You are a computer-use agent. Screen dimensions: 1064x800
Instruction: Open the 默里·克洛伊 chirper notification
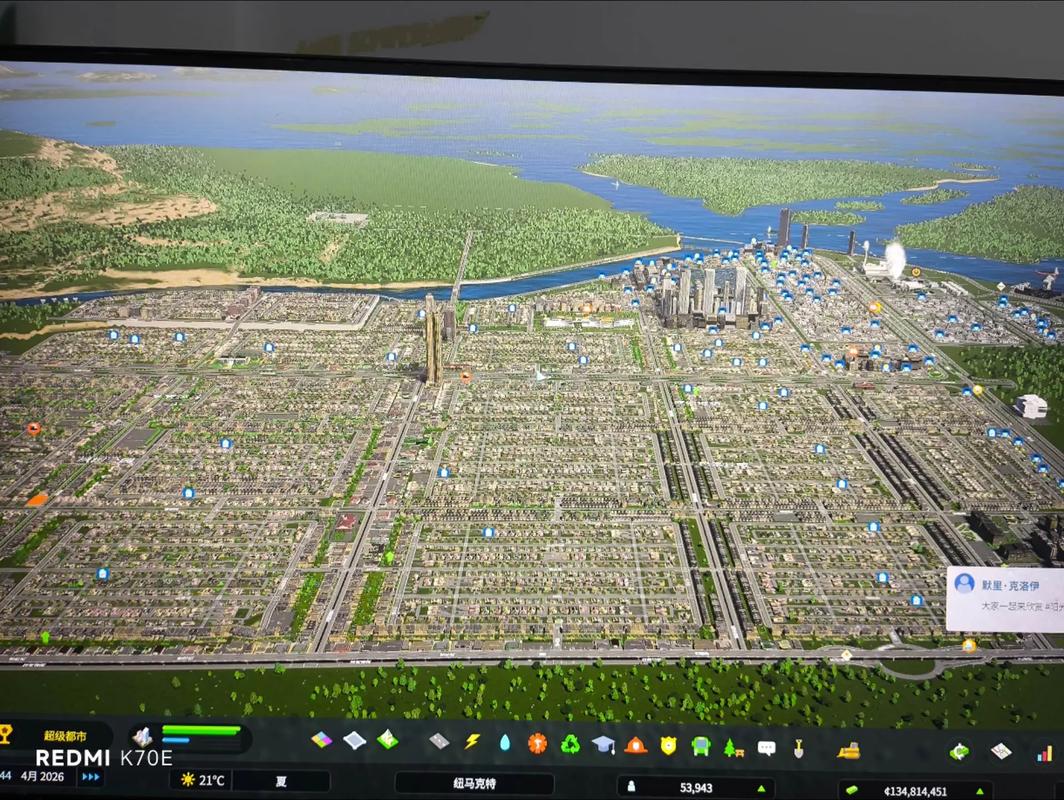pyautogui.click(x=1005, y=597)
